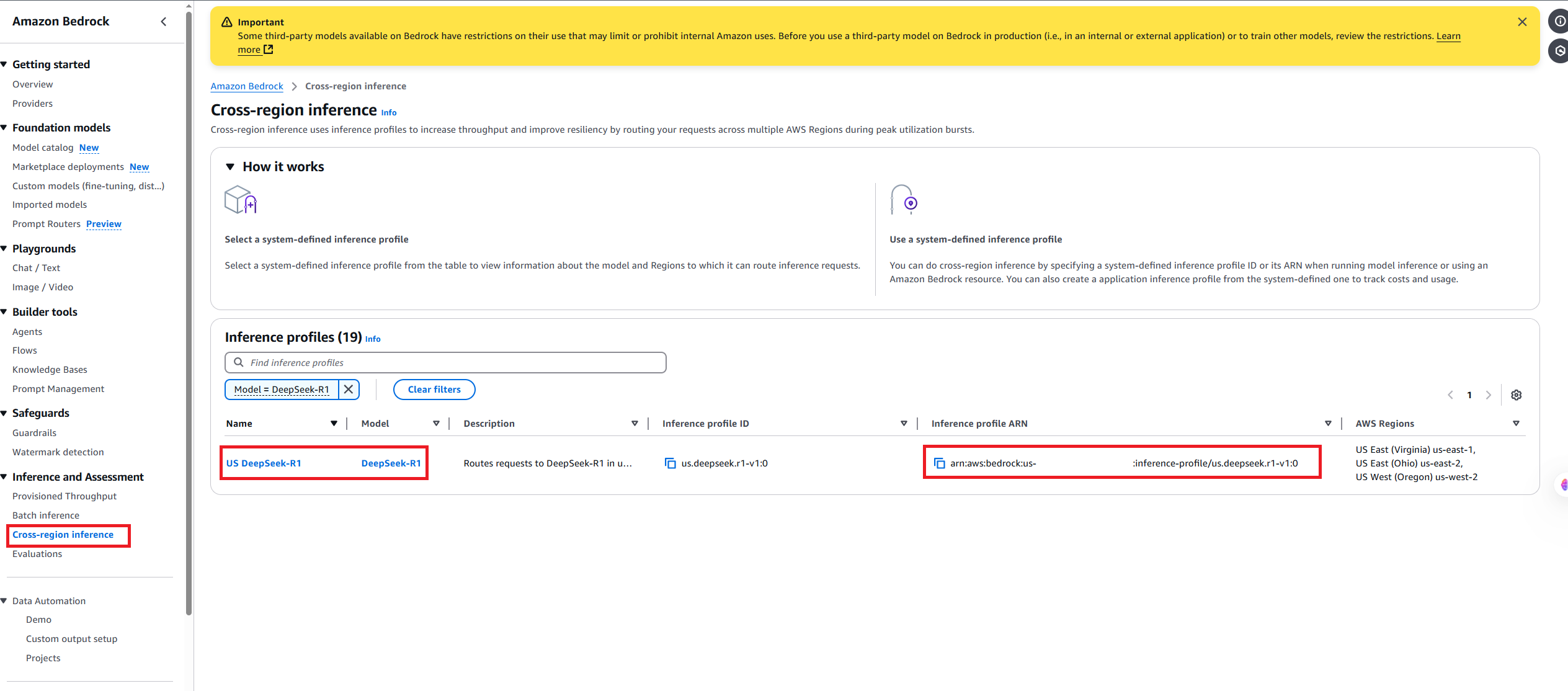Collapse the Getting started nav section
This screenshot has height=691, width=1568.
pyautogui.click(x=4, y=65)
